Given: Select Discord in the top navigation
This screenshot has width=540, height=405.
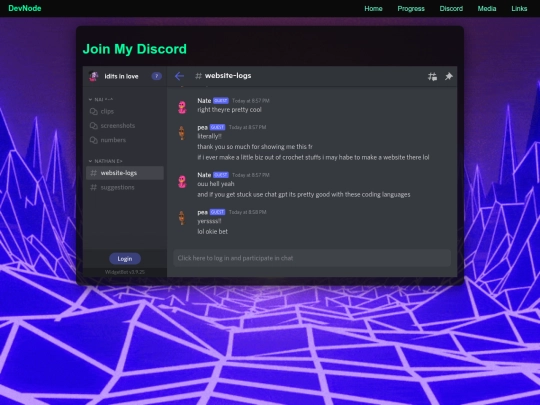Looking at the screenshot, I should pos(451,9).
